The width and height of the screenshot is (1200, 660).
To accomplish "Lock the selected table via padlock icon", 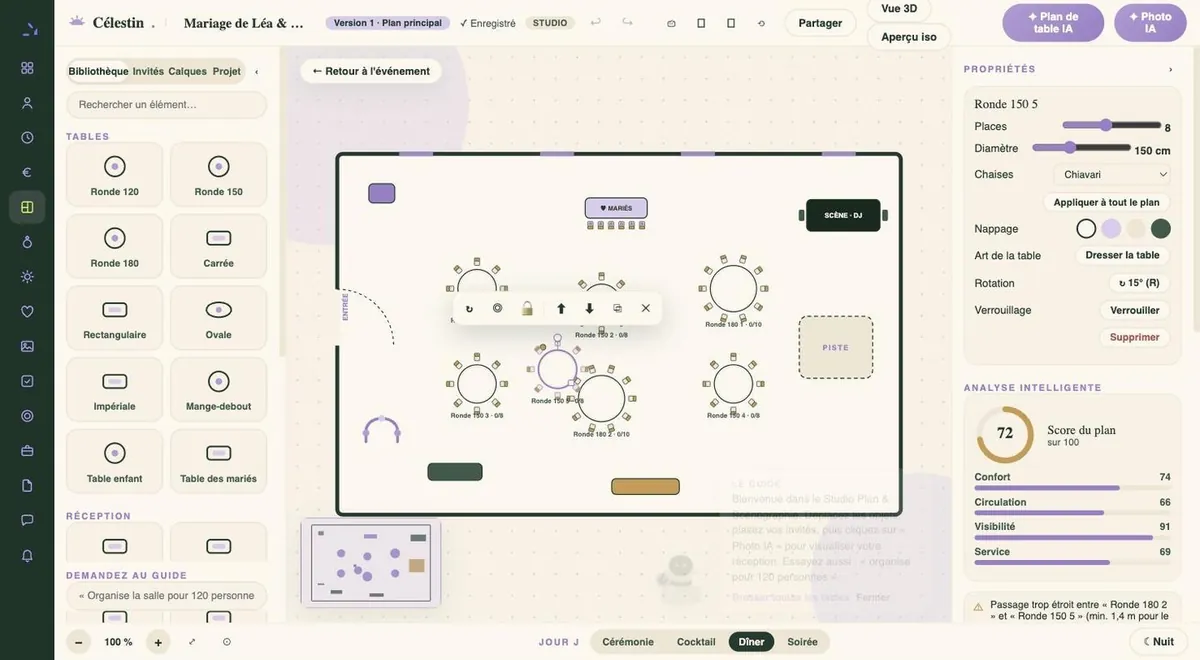I will [527, 308].
